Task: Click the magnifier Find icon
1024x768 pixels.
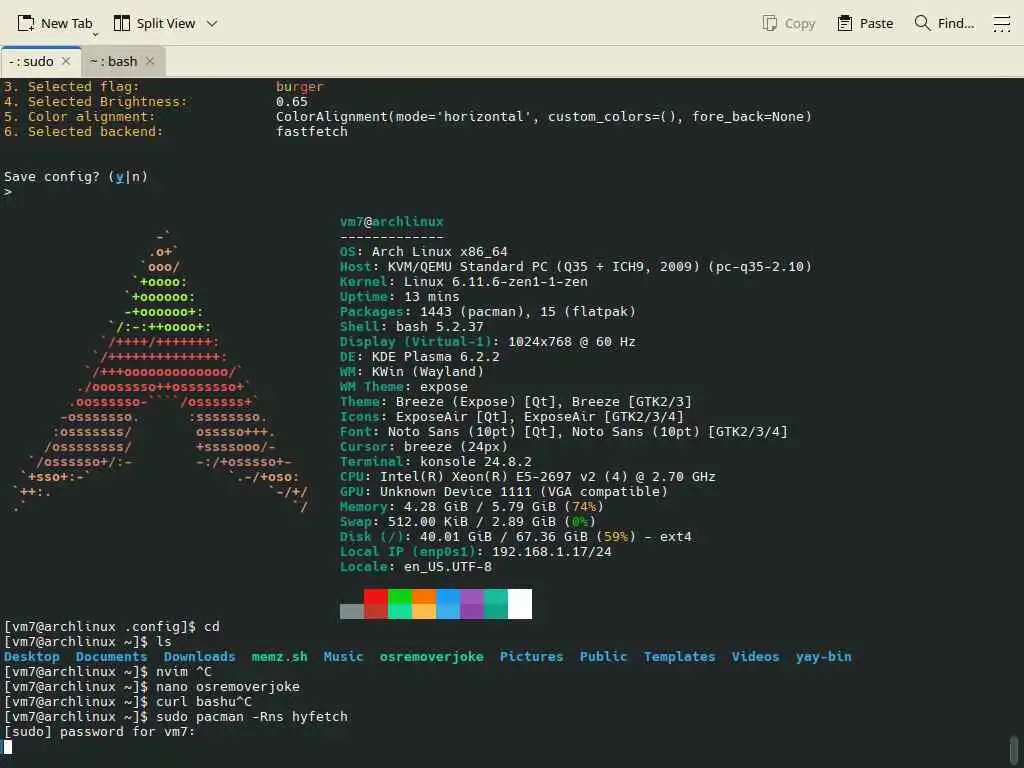Action: pyautogui.click(x=922, y=23)
